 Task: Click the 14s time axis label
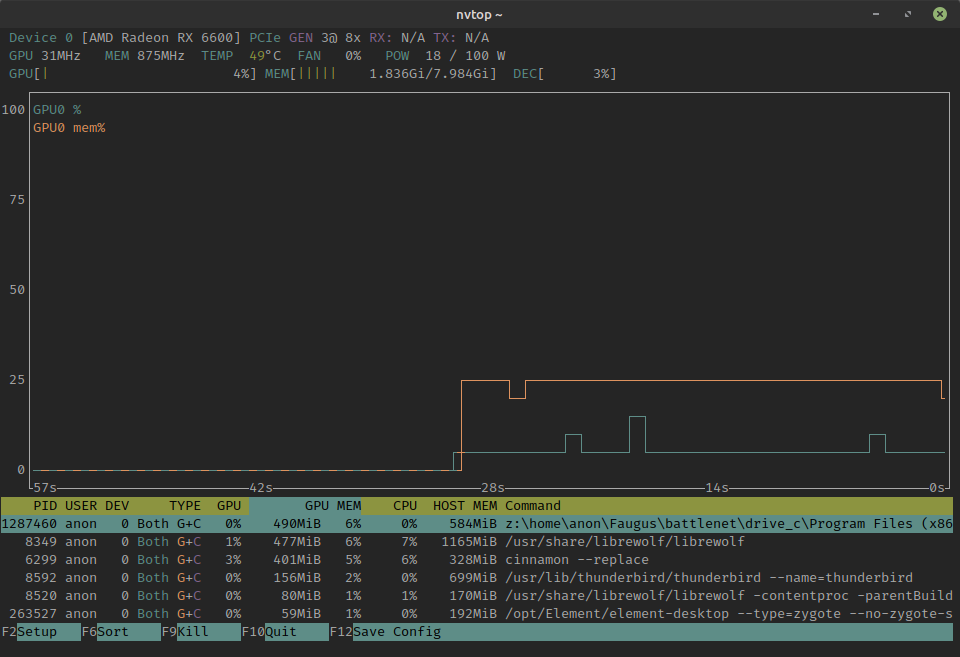click(x=717, y=488)
